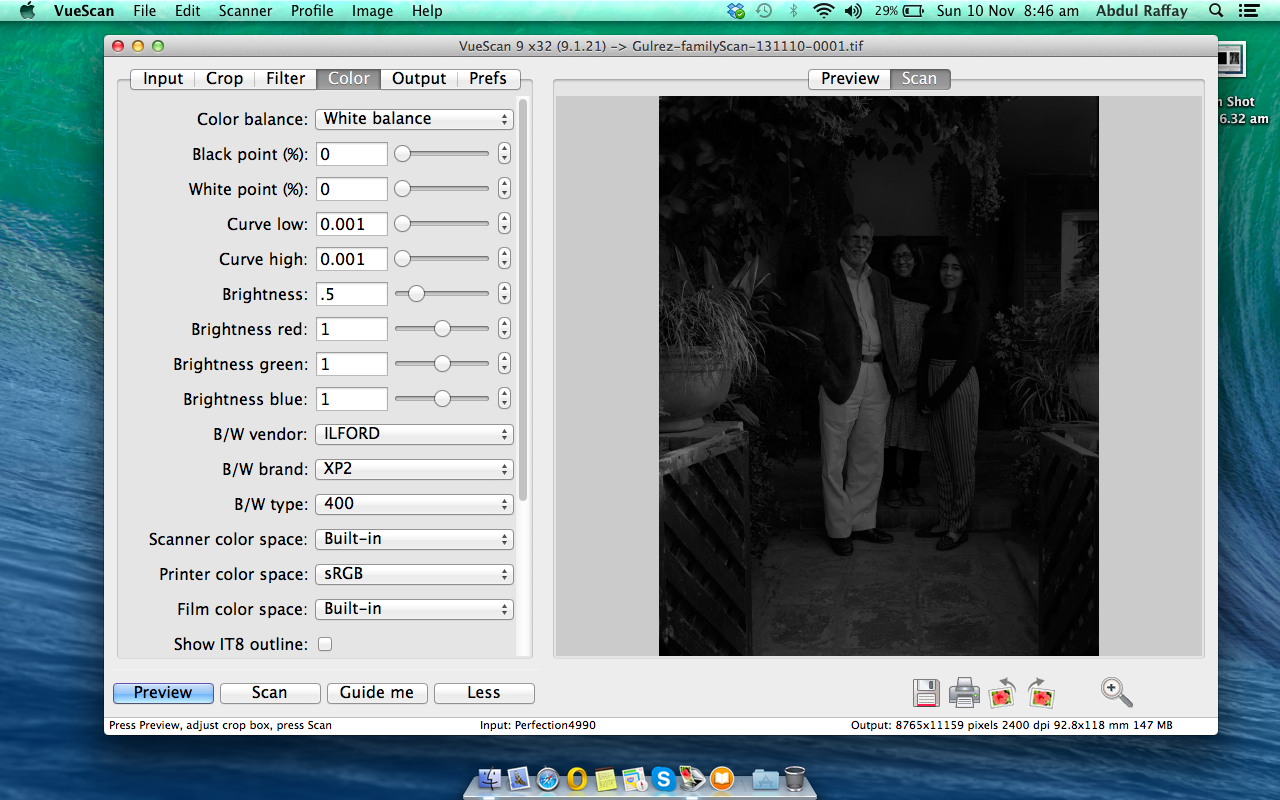Click the volume icon in the menu bar
This screenshot has height=800, width=1280.
pos(852,11)
